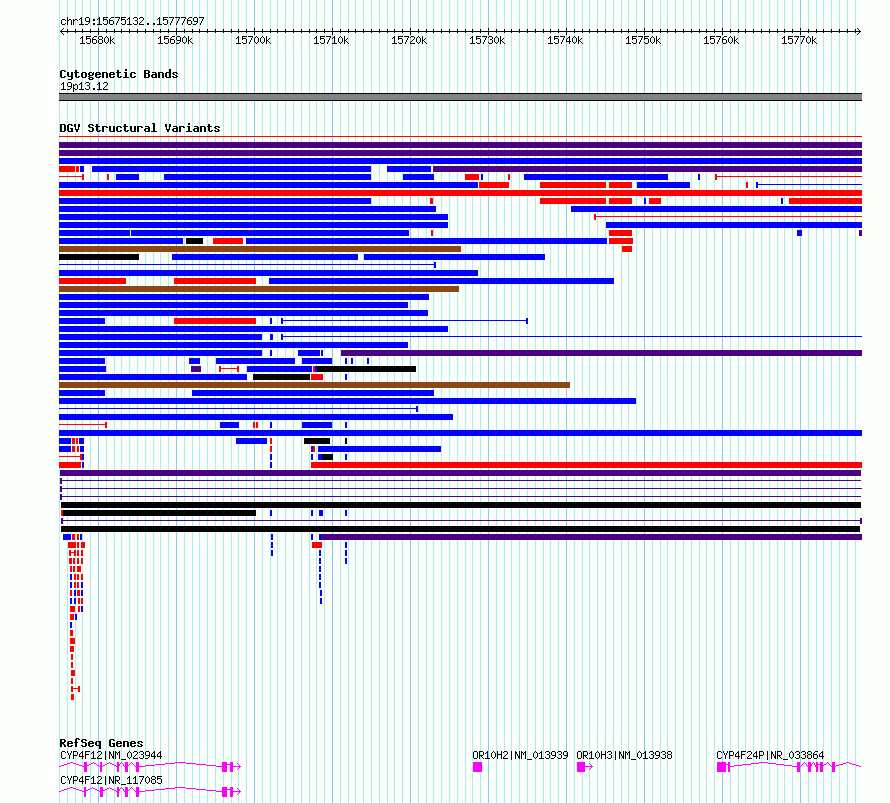Open the OR10H2|NM_013939 gene label
This screenshot has height=803, width=890.
(520, 755)
